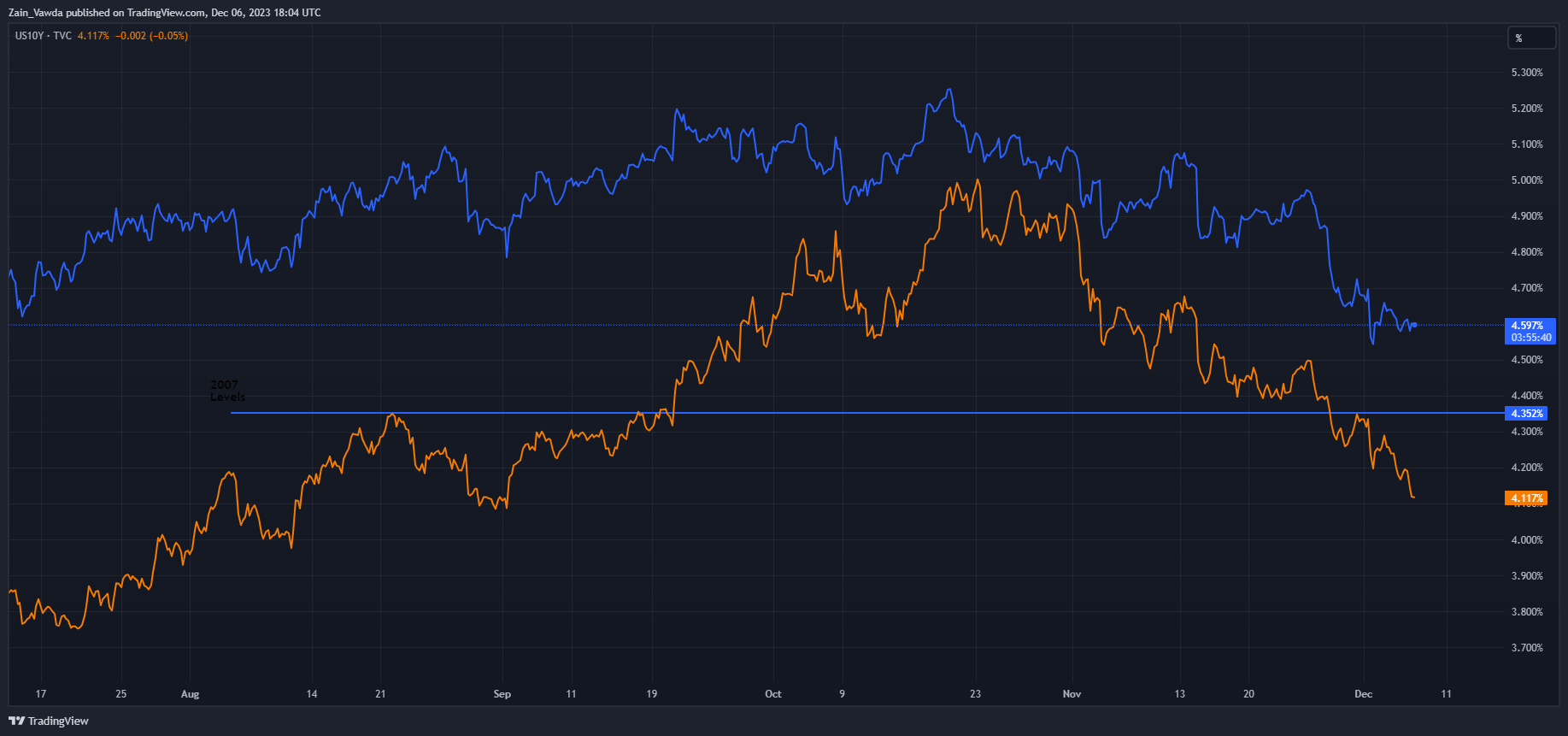Click the TradingView wordmark text

[x=58, y=721]
